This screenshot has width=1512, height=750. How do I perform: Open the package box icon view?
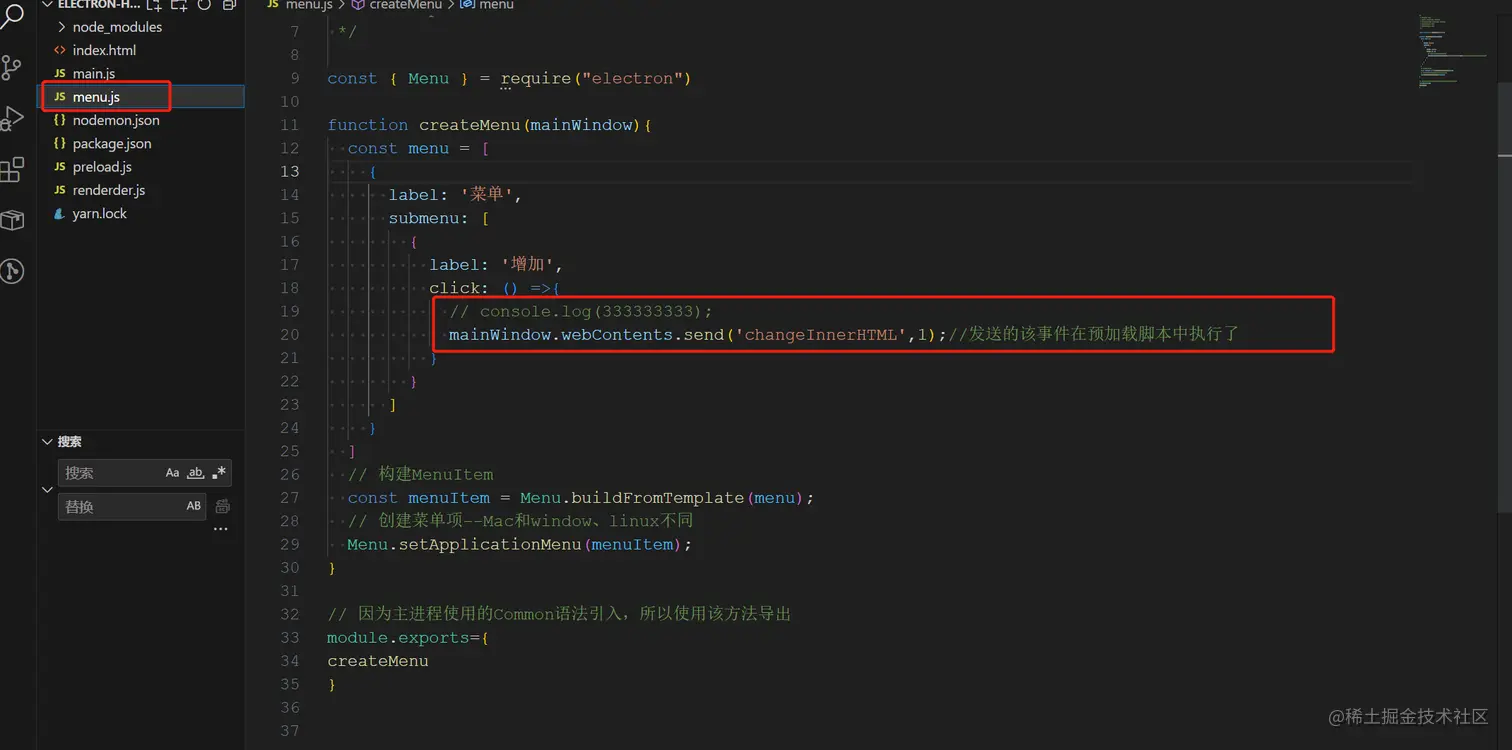[x=12, y=221]
